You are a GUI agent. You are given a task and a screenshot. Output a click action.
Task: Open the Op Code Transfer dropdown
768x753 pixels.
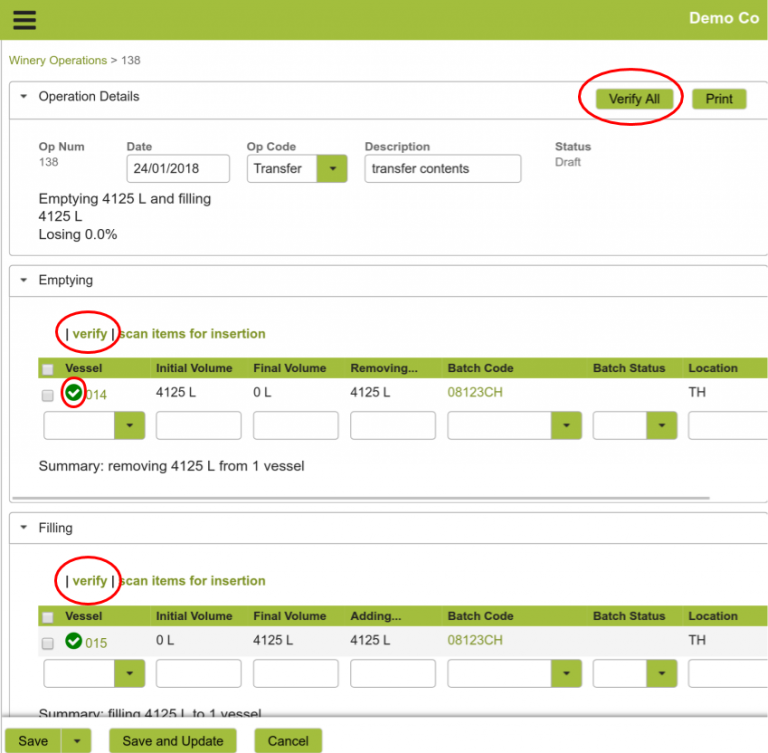coord(331,169)
